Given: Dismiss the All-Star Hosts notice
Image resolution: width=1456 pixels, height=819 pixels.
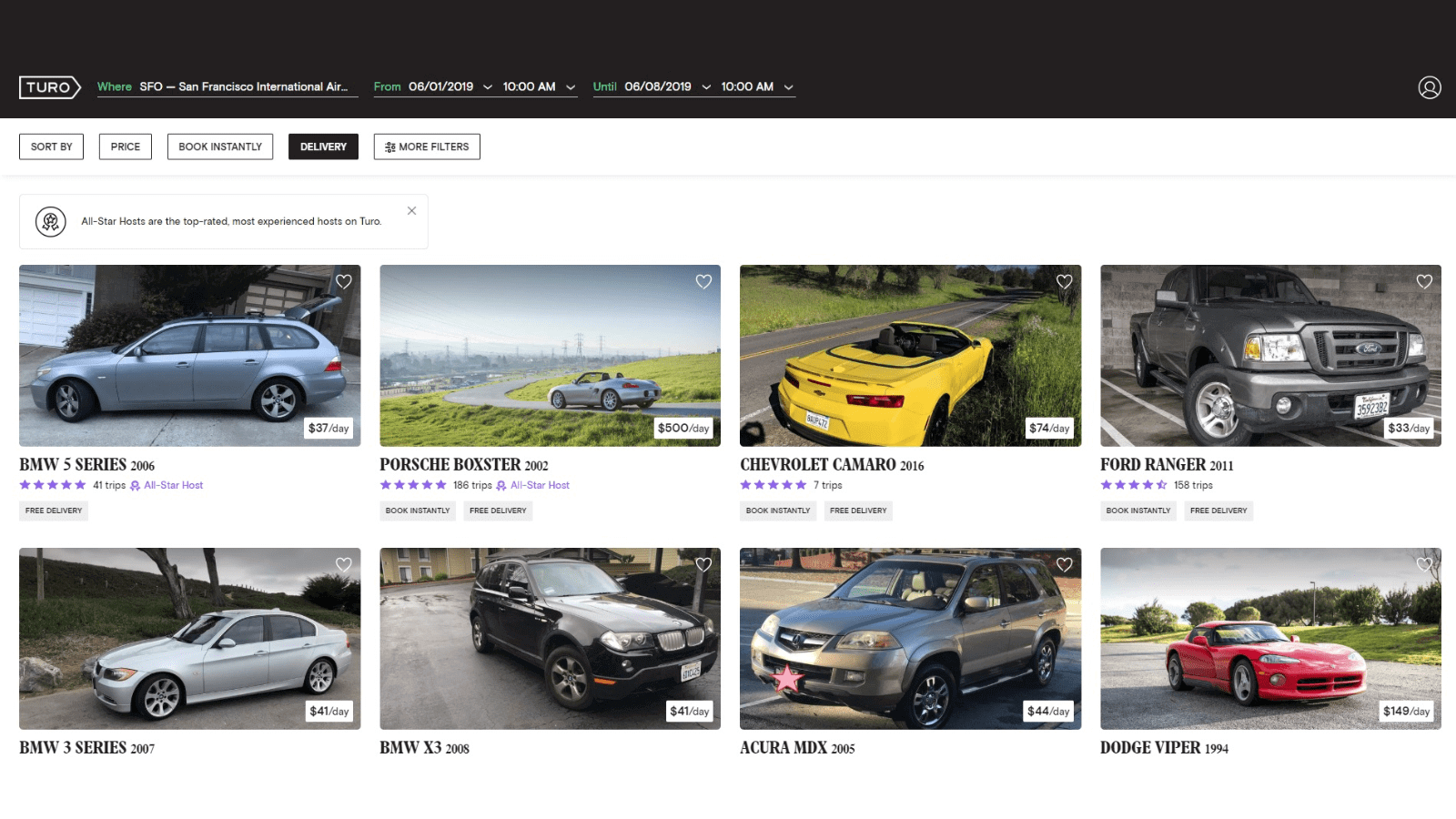Looking at the screenshot, I should 412,211.
